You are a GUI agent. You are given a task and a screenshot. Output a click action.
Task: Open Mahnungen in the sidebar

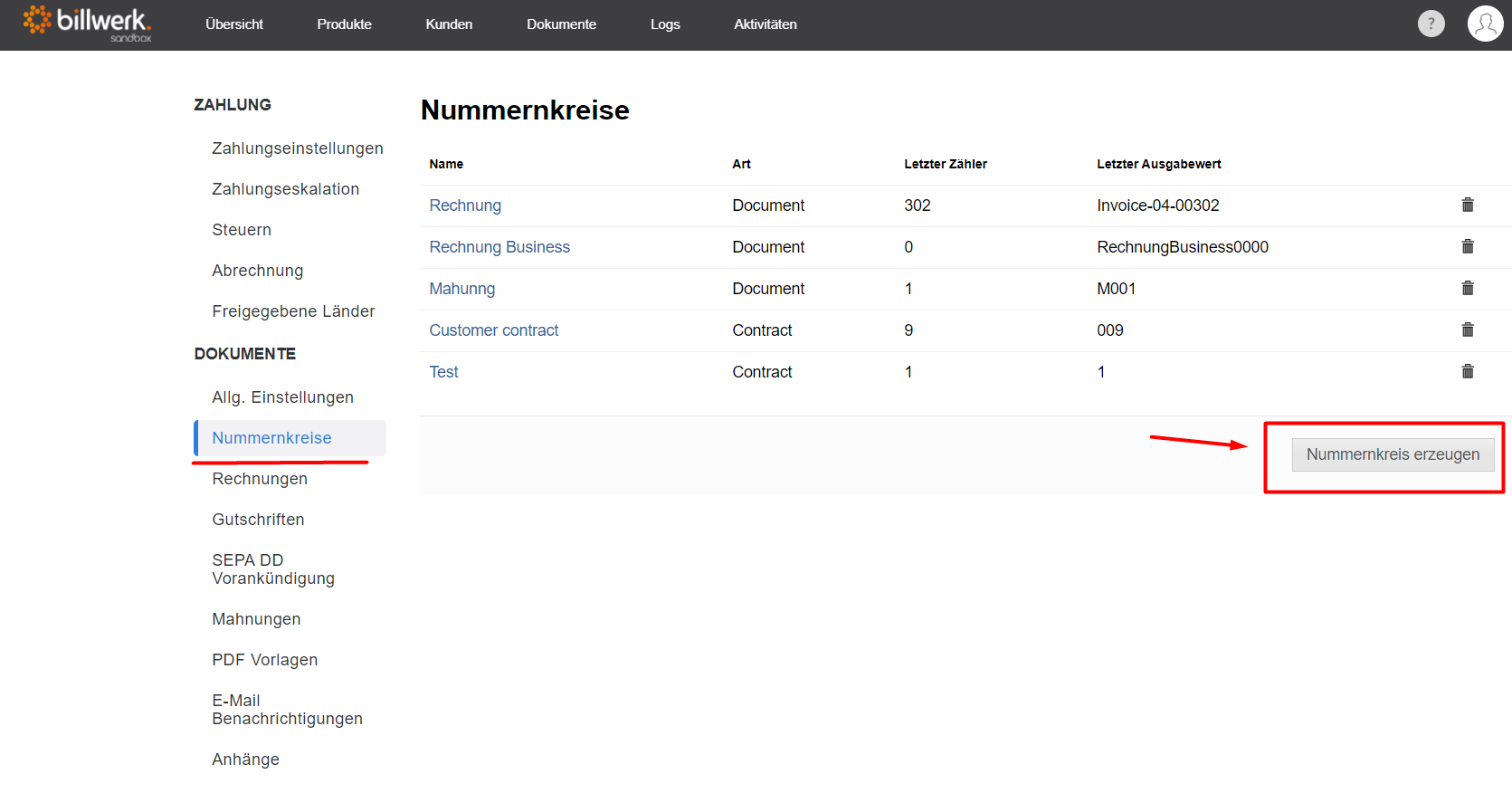coord(256,619)
